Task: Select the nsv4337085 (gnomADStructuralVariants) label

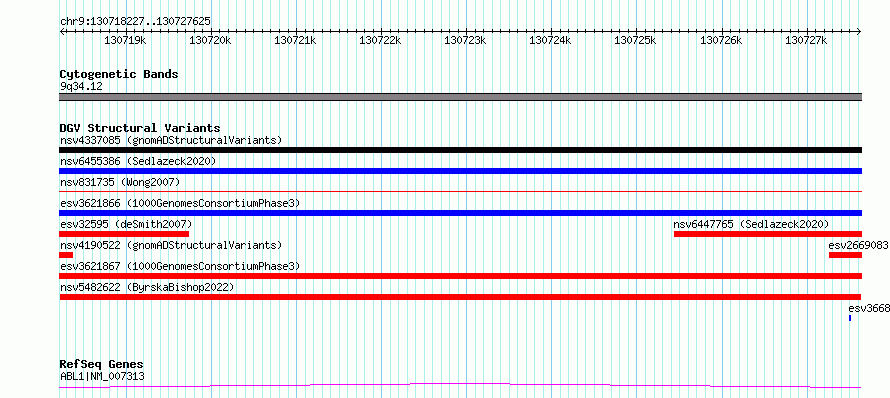Action: pos(171,140)
